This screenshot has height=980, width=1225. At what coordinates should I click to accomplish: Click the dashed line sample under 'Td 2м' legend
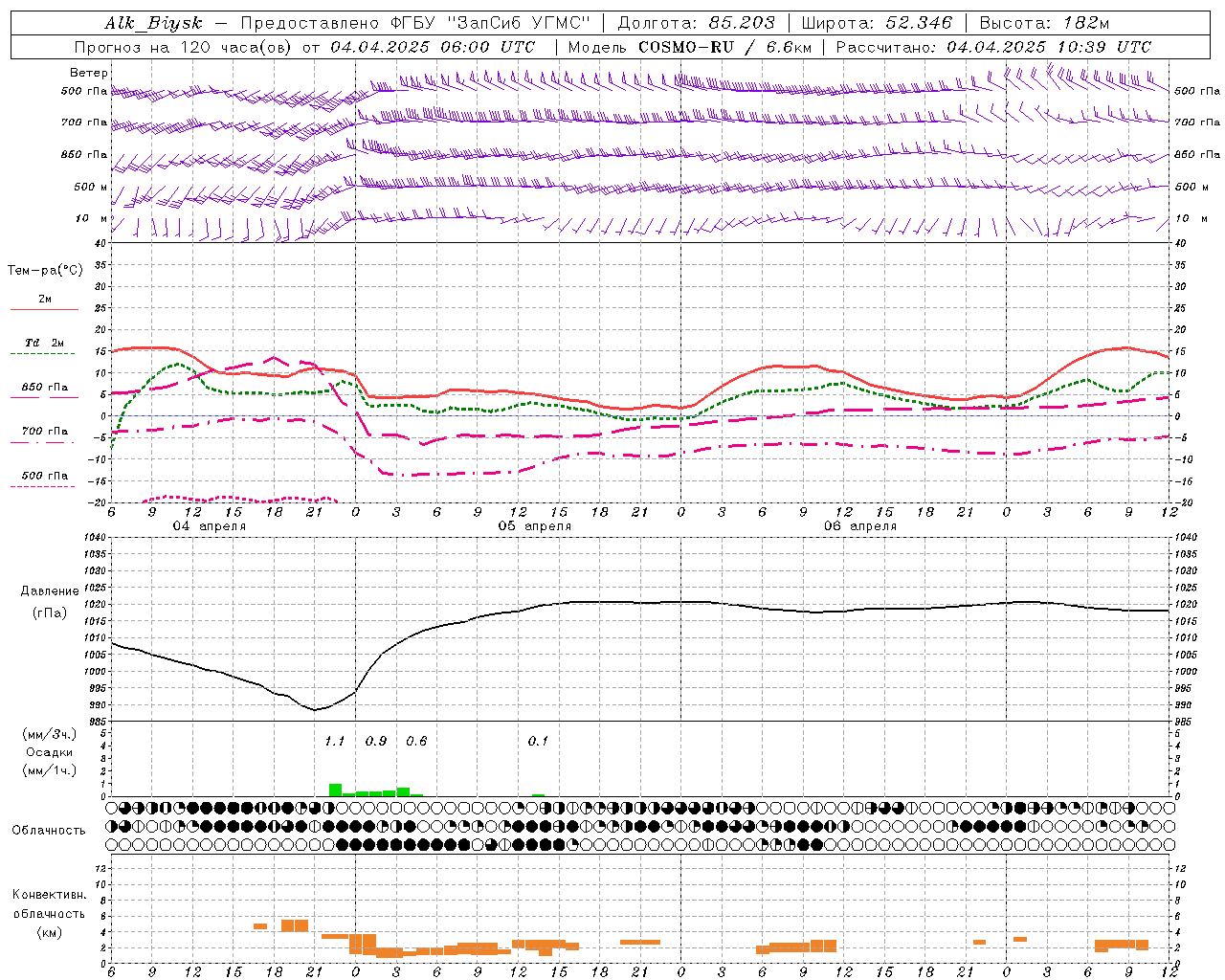tap(44, 354)
